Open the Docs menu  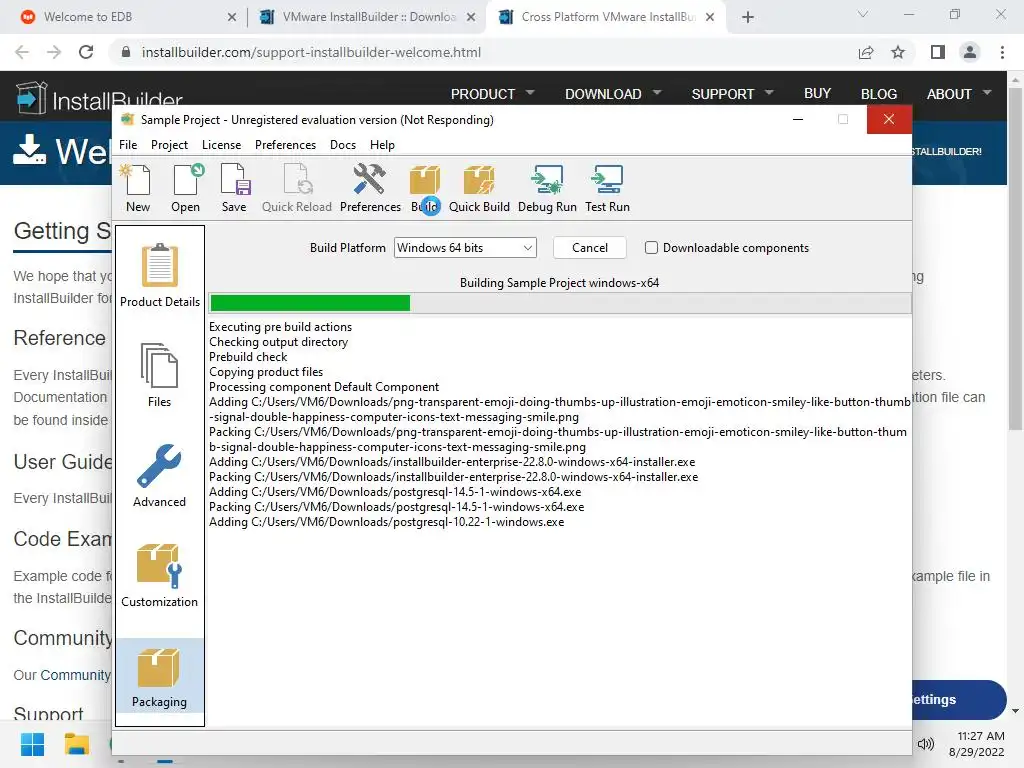[x=343, y=145]
